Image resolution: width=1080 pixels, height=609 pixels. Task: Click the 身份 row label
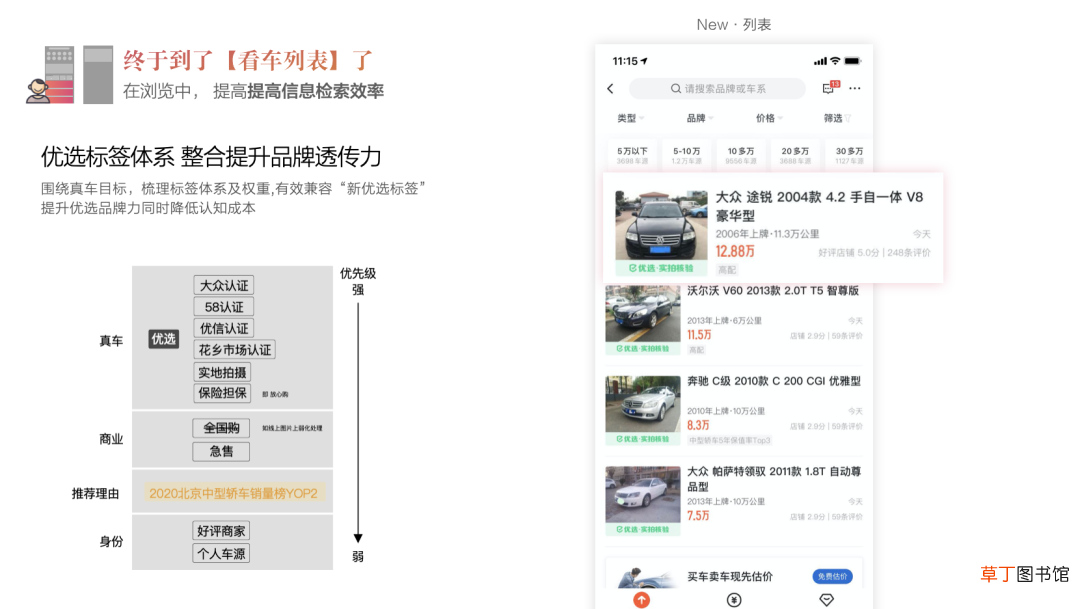tap(111, 541)
